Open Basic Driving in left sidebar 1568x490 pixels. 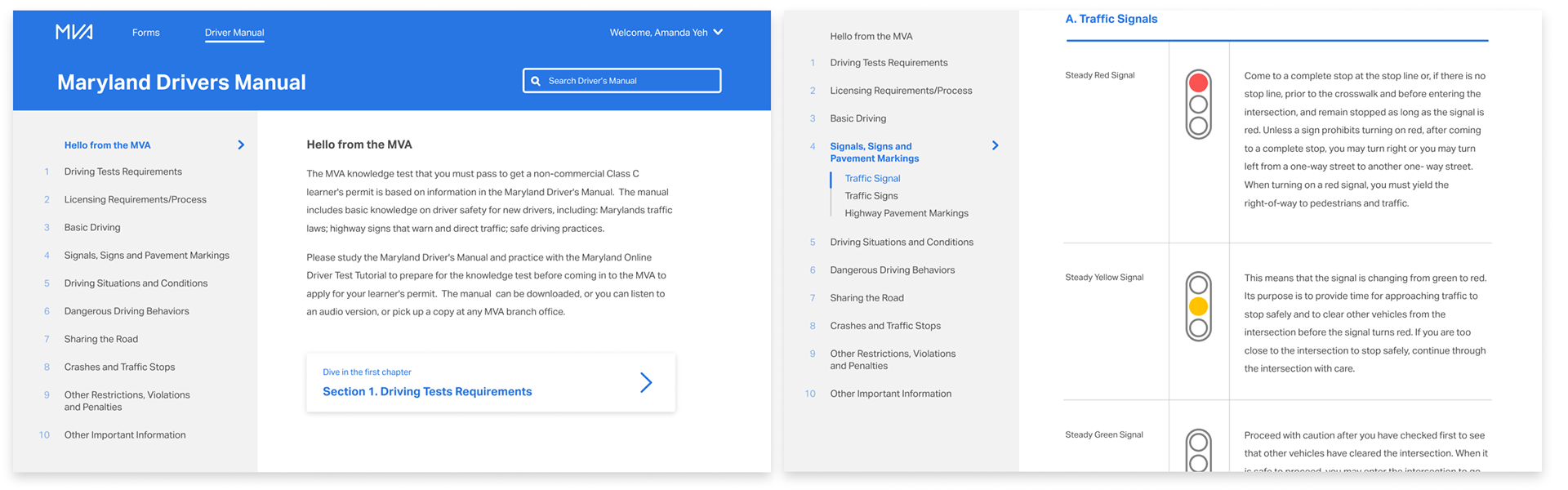coord(92,228)
